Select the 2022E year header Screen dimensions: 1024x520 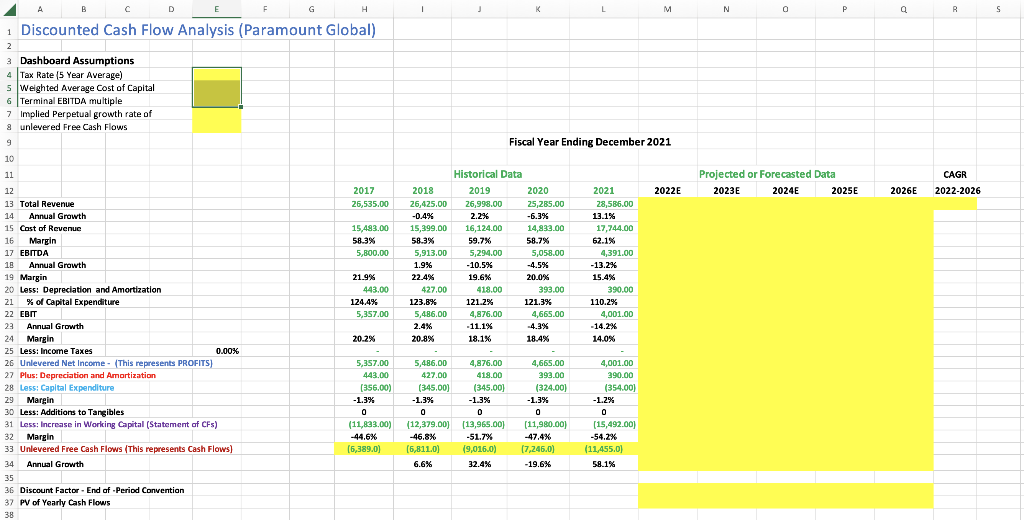(x=667, y=191)
